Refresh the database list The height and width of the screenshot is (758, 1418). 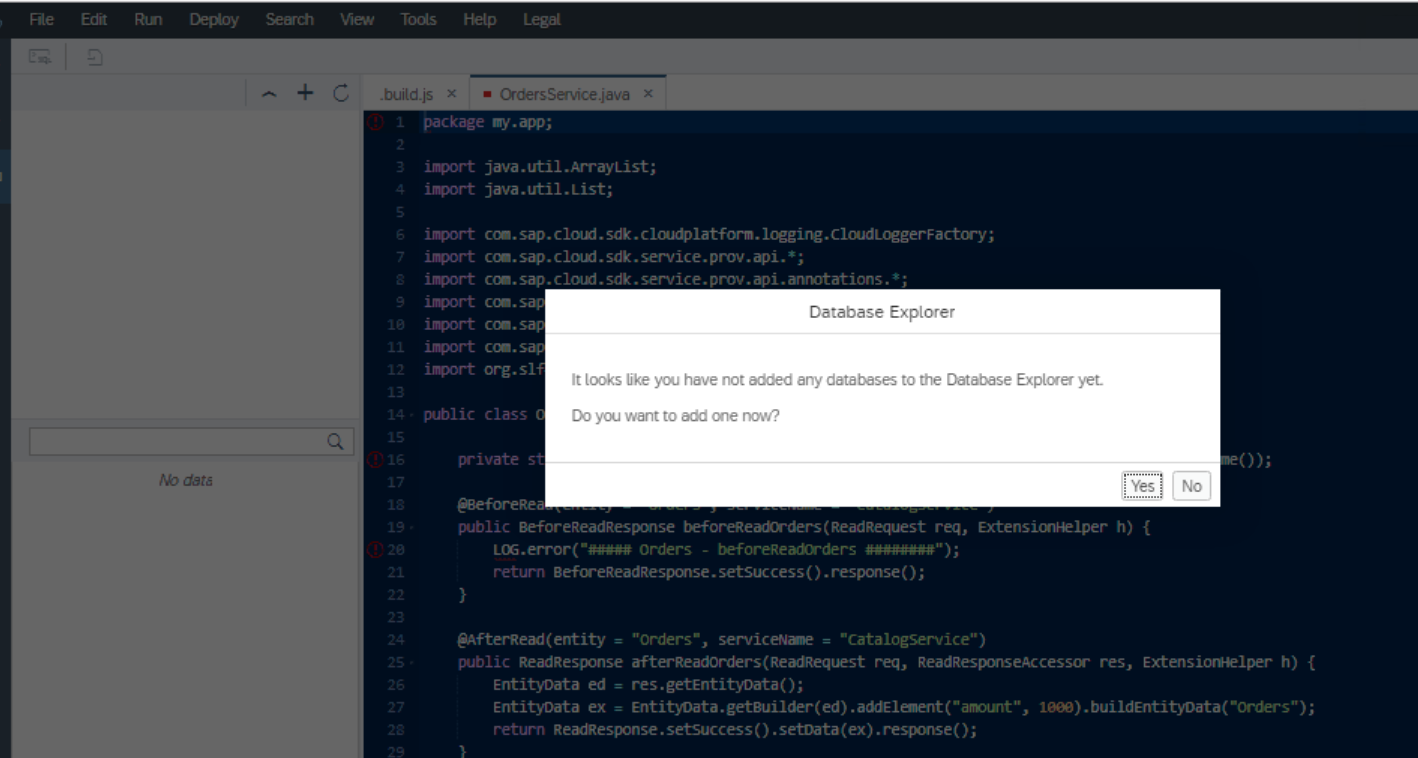point(340,93)
